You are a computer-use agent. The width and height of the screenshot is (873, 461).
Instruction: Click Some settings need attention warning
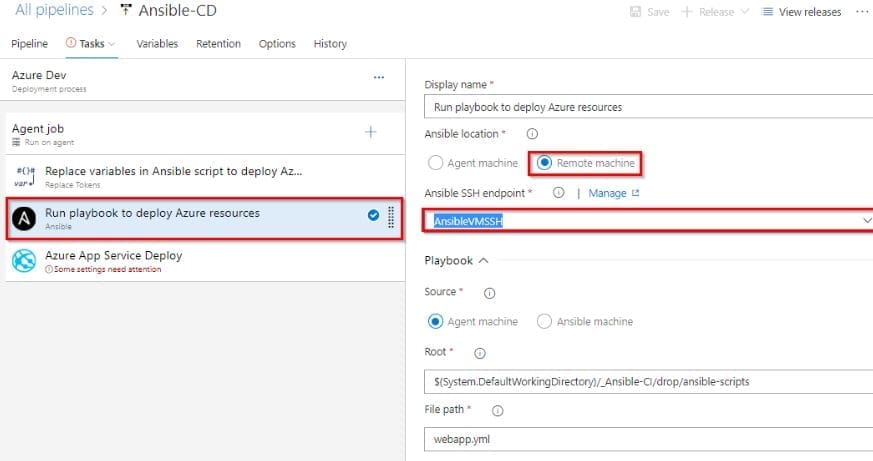(x=103, y=269)
